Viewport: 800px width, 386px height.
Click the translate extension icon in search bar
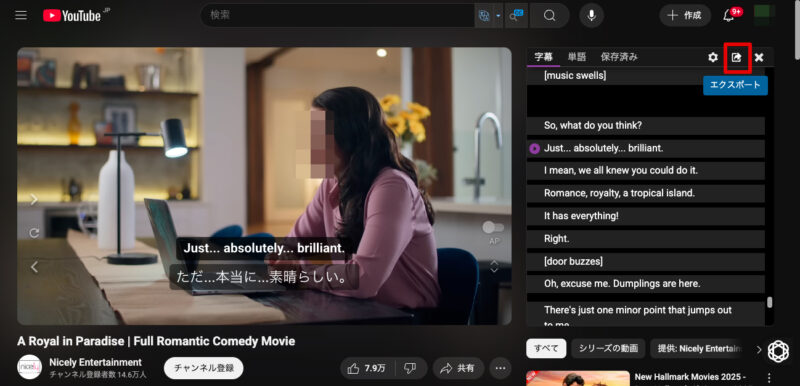pos(484,16)
